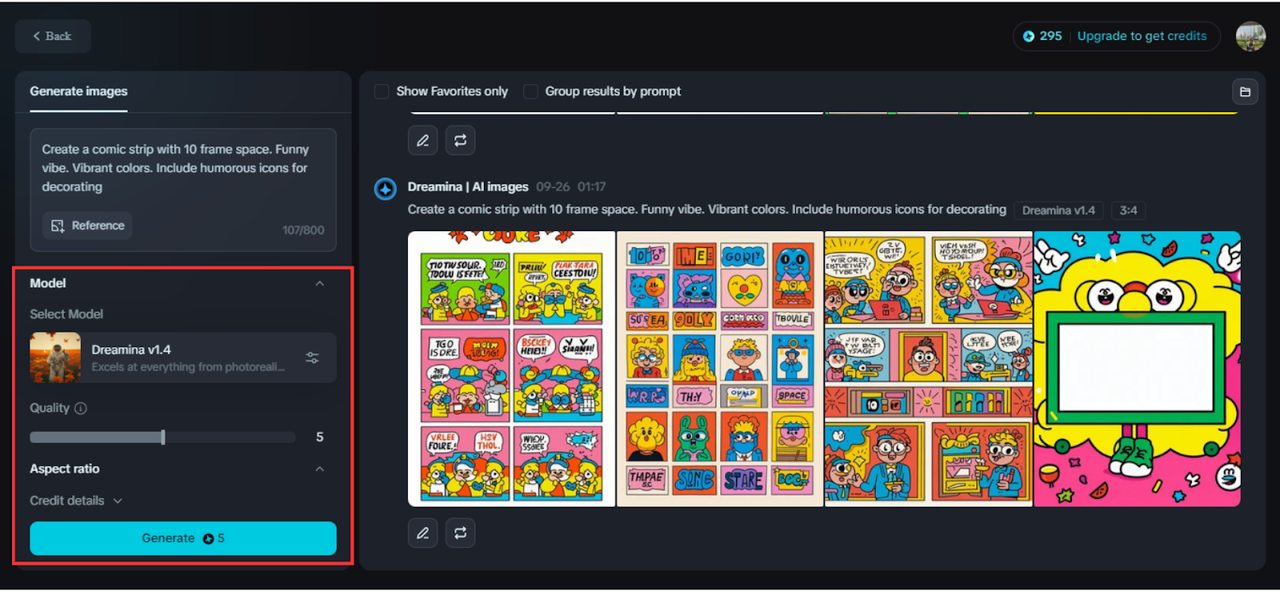1280x595 pixels.
Task: Click the edit pencil icon below the images
Action: click(x=423, y=533)
